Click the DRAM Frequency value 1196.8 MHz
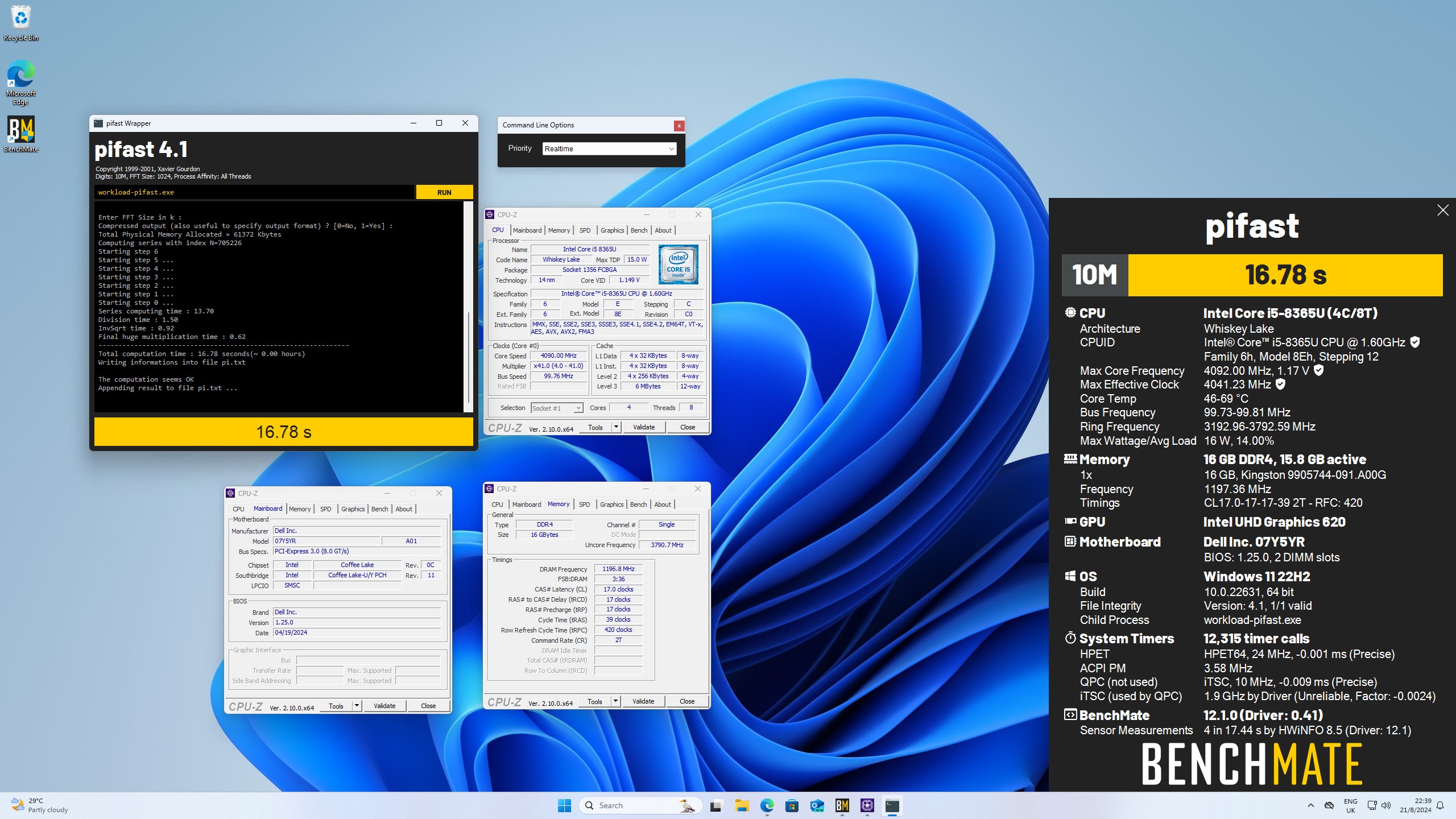1456x819 pixels. point(618,569)
